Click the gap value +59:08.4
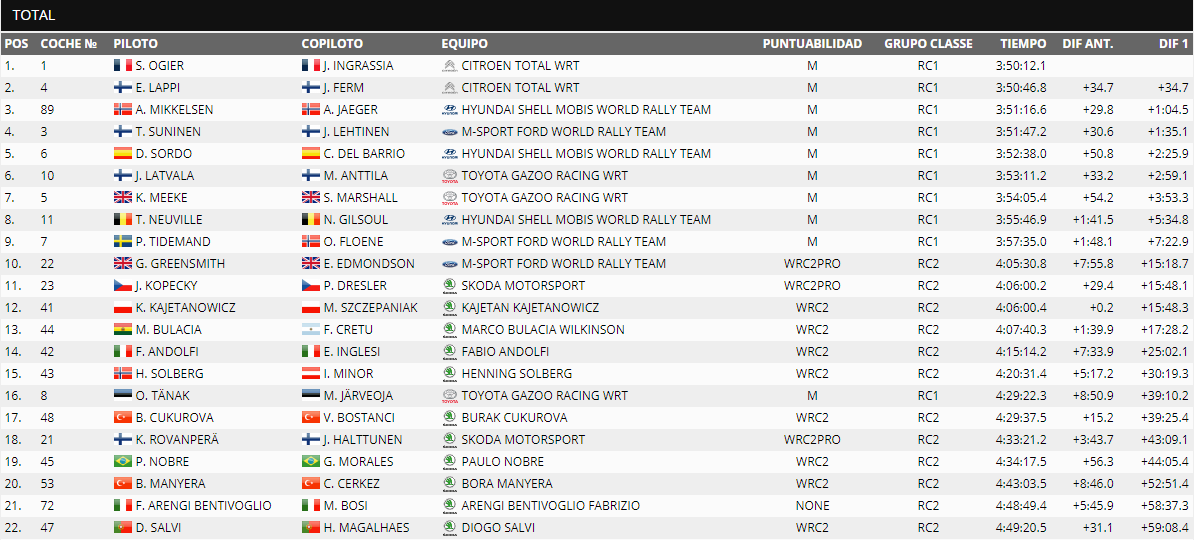The image size is (1194, 540). [1165, 528]
